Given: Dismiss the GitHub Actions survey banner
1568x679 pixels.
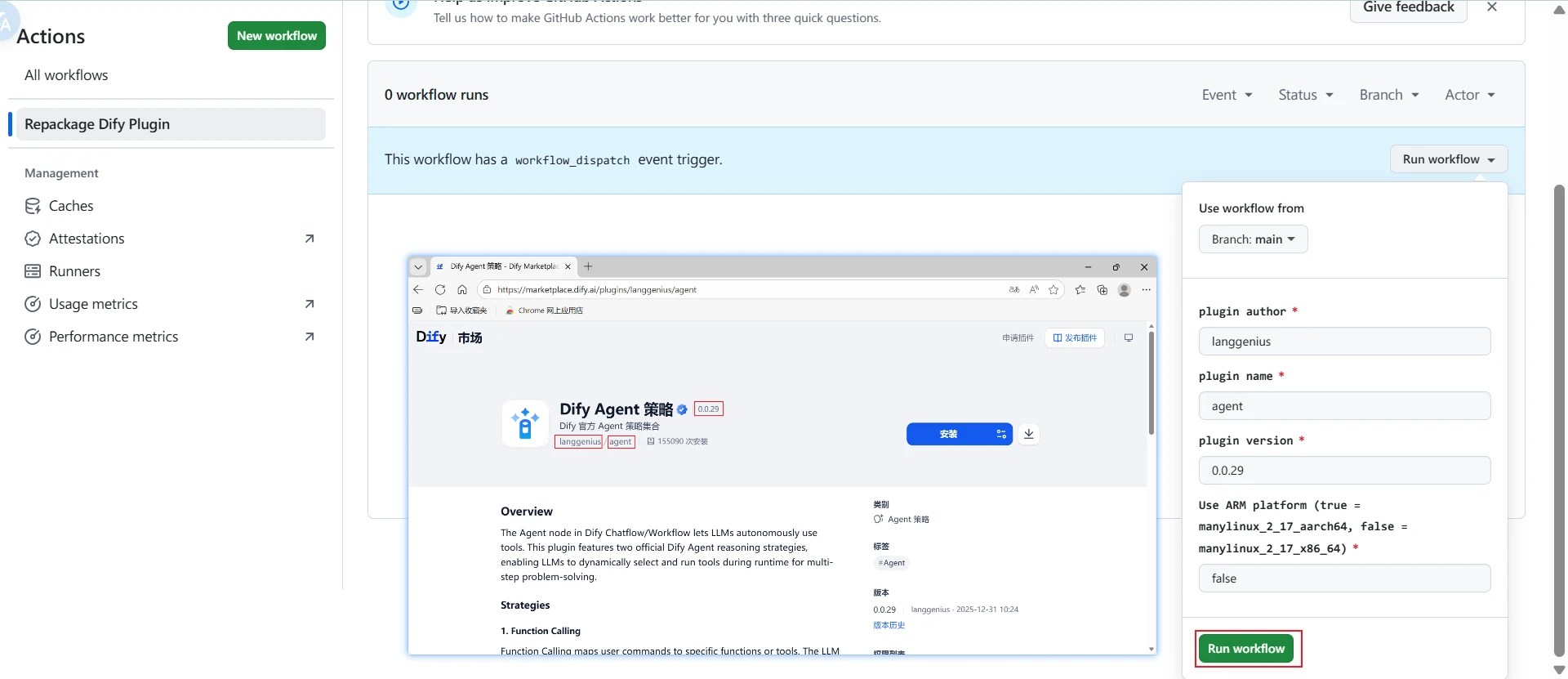Looking at the screenshot, I should (x=1492, y=7).
